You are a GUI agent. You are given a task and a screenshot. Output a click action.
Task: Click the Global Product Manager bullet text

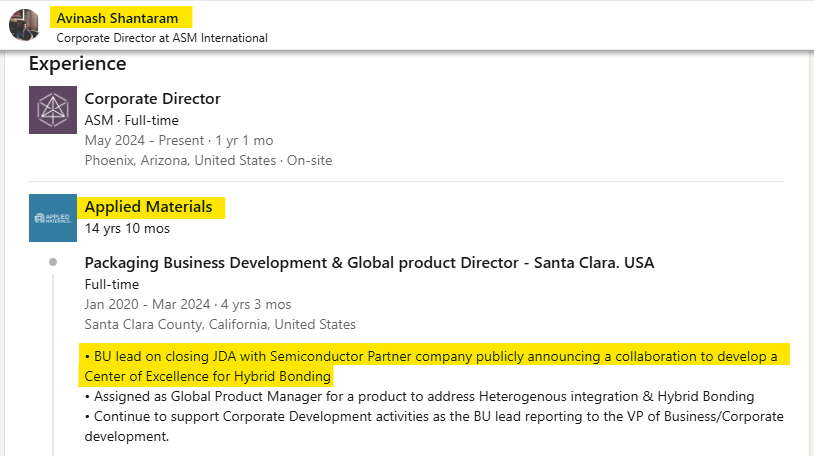419,397
